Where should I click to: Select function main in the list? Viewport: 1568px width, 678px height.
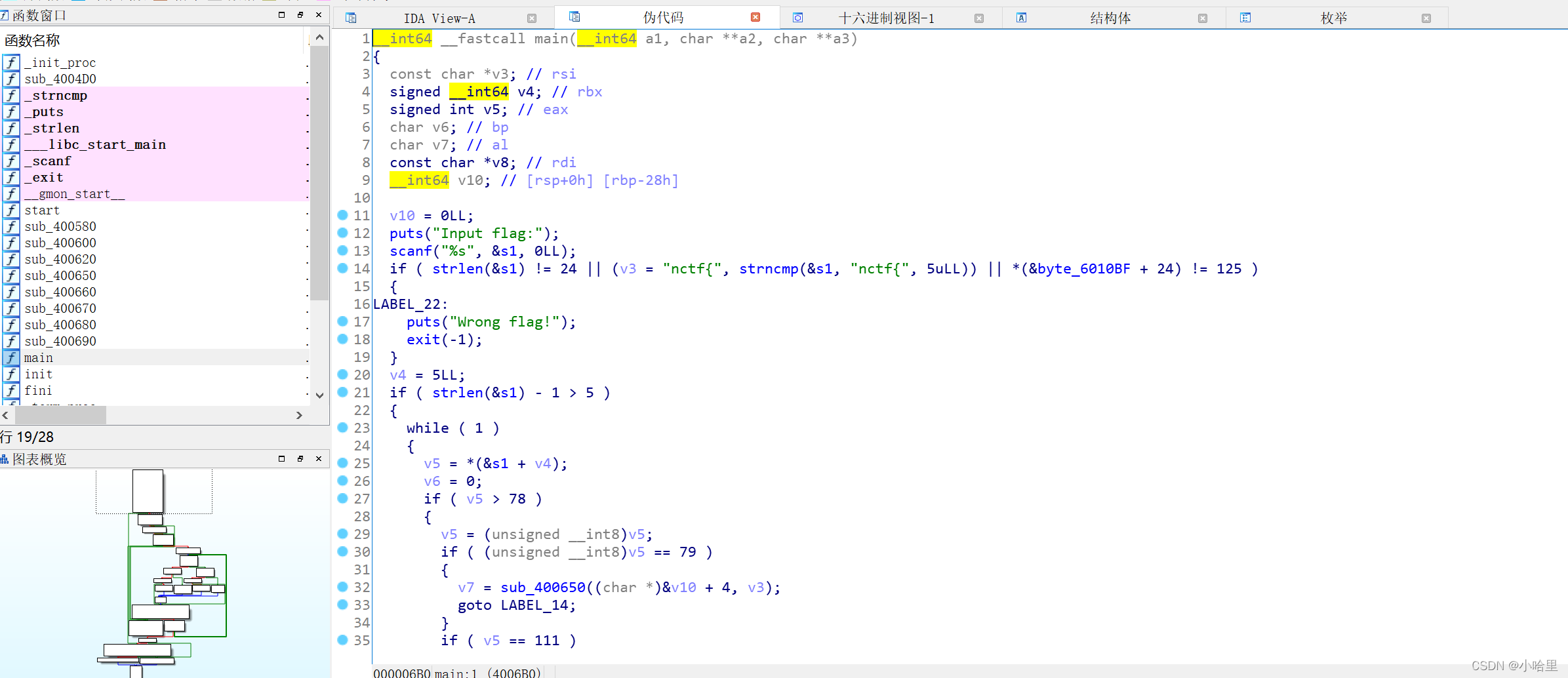tap(39, 357)
